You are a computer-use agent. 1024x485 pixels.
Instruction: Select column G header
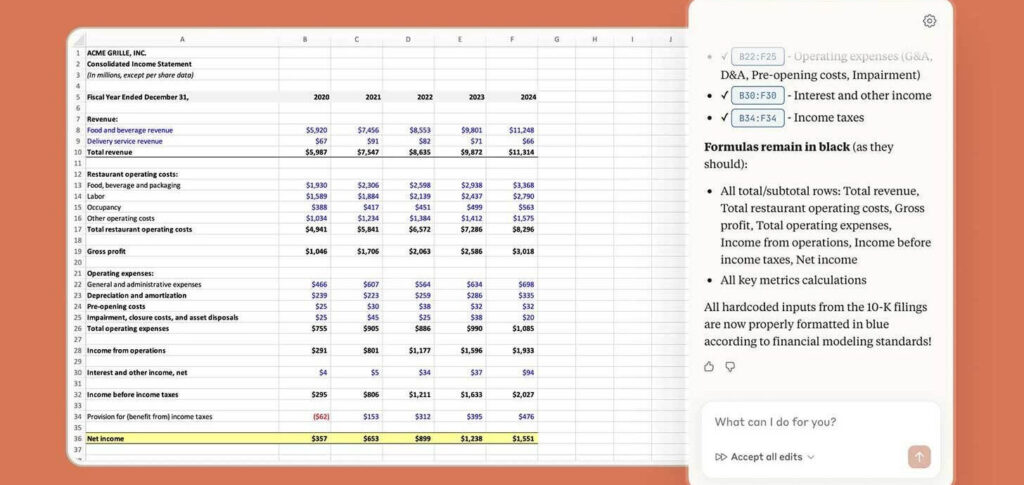556,39
